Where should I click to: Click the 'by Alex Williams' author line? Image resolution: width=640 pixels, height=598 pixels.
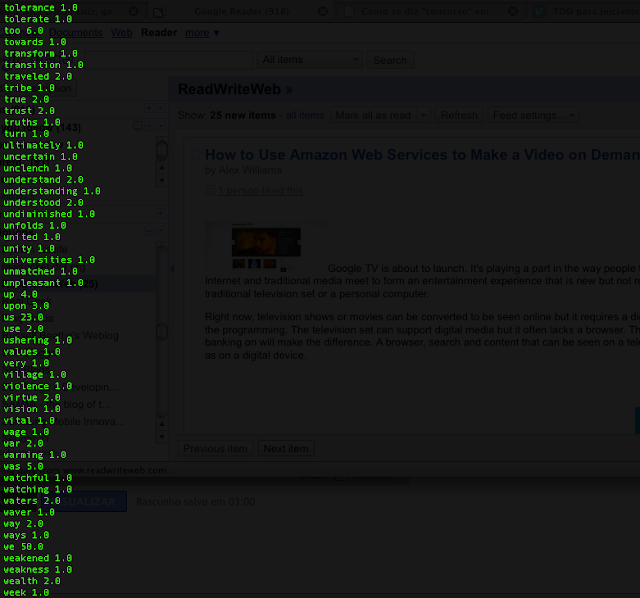click(x=243, y=170)
